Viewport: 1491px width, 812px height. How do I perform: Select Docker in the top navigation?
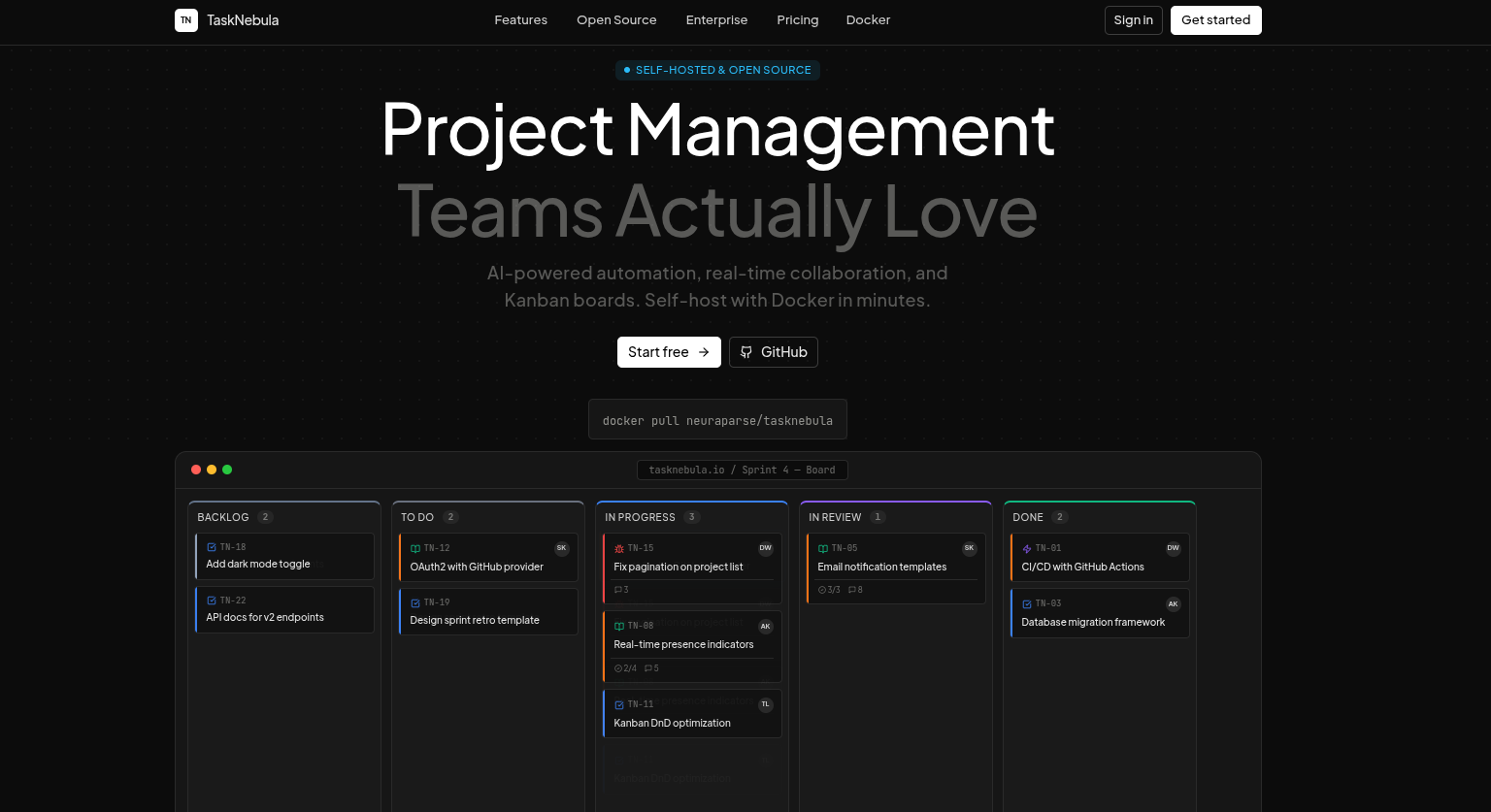(868, 20)
